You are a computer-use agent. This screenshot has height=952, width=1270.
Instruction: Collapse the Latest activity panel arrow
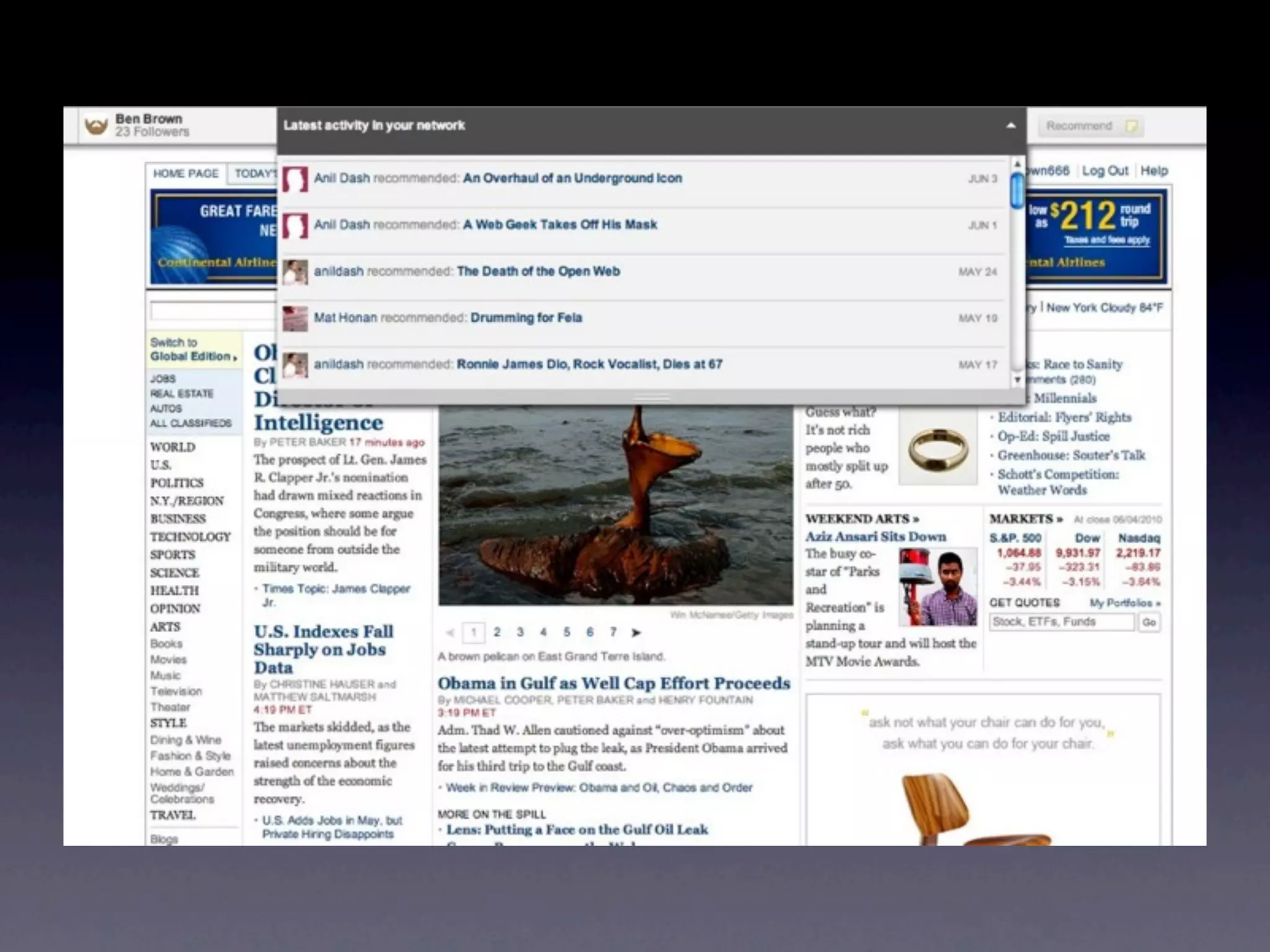pyautogui.click(x=1011, y=125)
